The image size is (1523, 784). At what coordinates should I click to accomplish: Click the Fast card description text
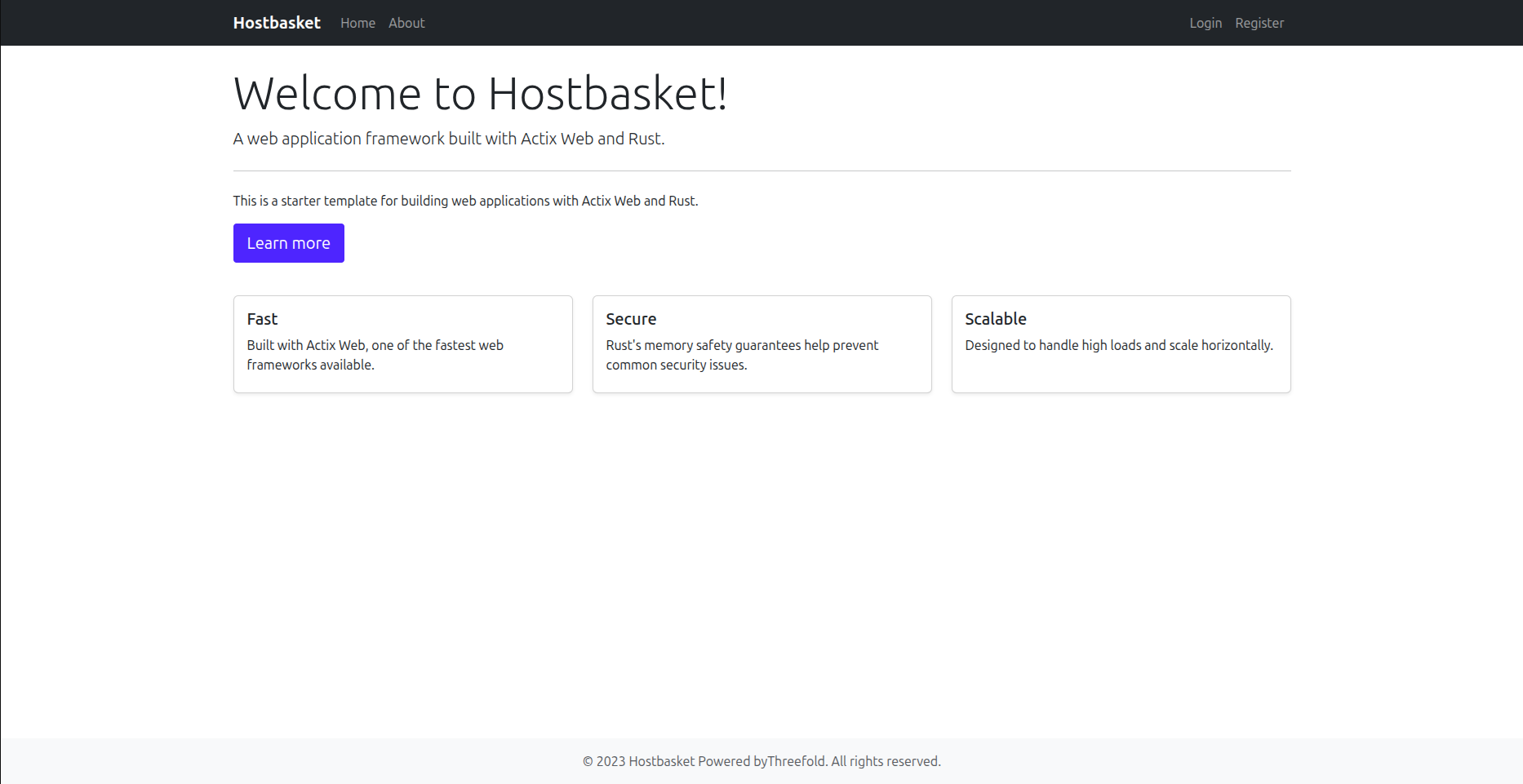pyautogui.click(x=375, y=355)
